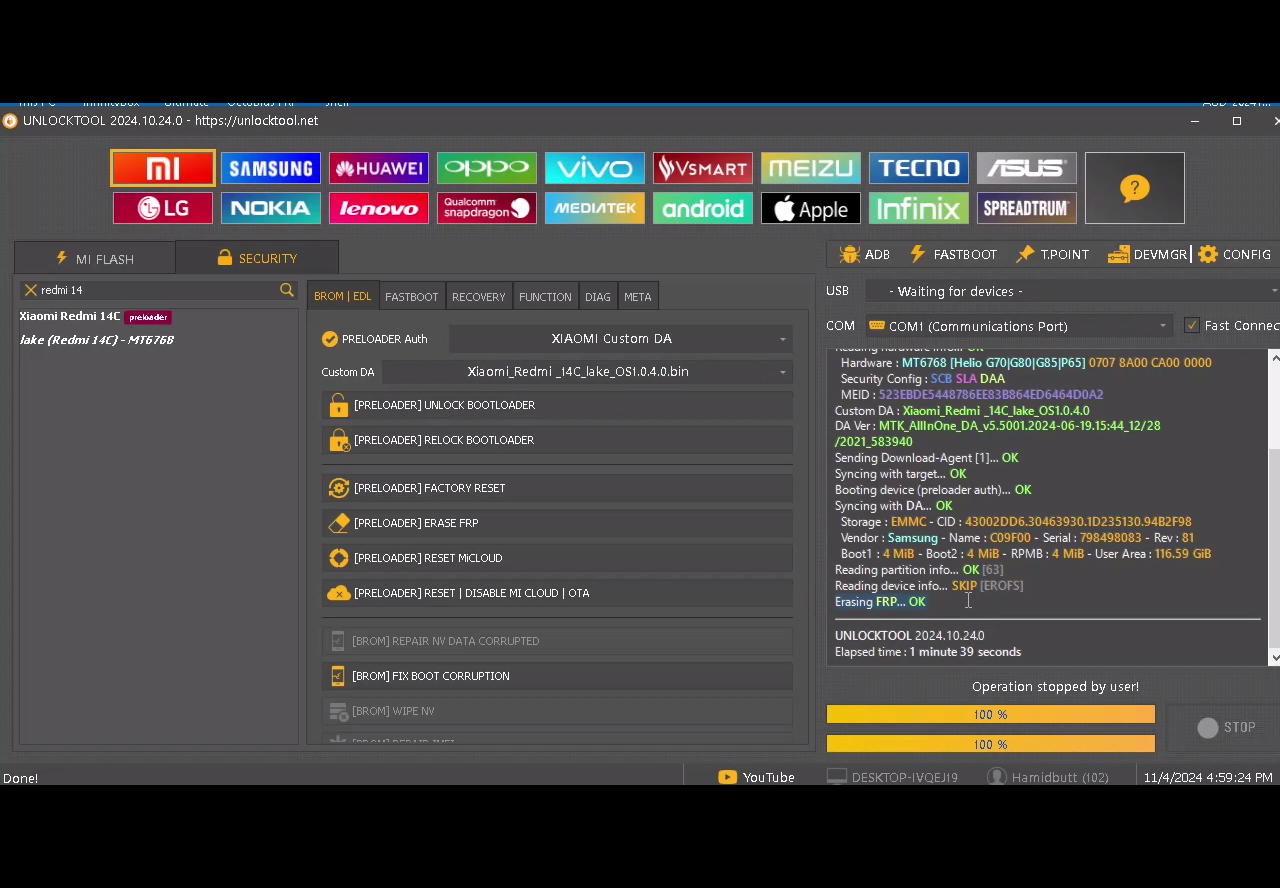Open the T.POINT tool
The height and width of the screenshot is (888, 1280).
pyautogui.click(x=1052, y=255)
